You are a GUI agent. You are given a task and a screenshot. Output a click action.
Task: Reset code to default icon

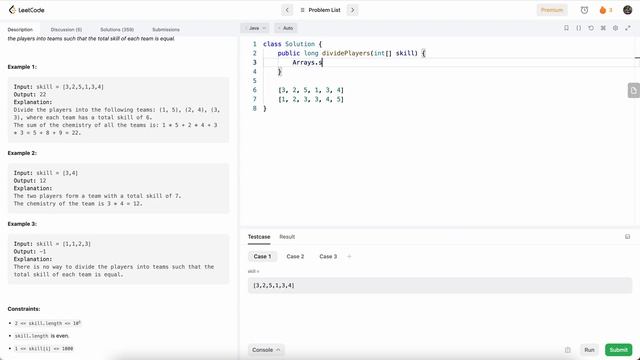(591, 28)
